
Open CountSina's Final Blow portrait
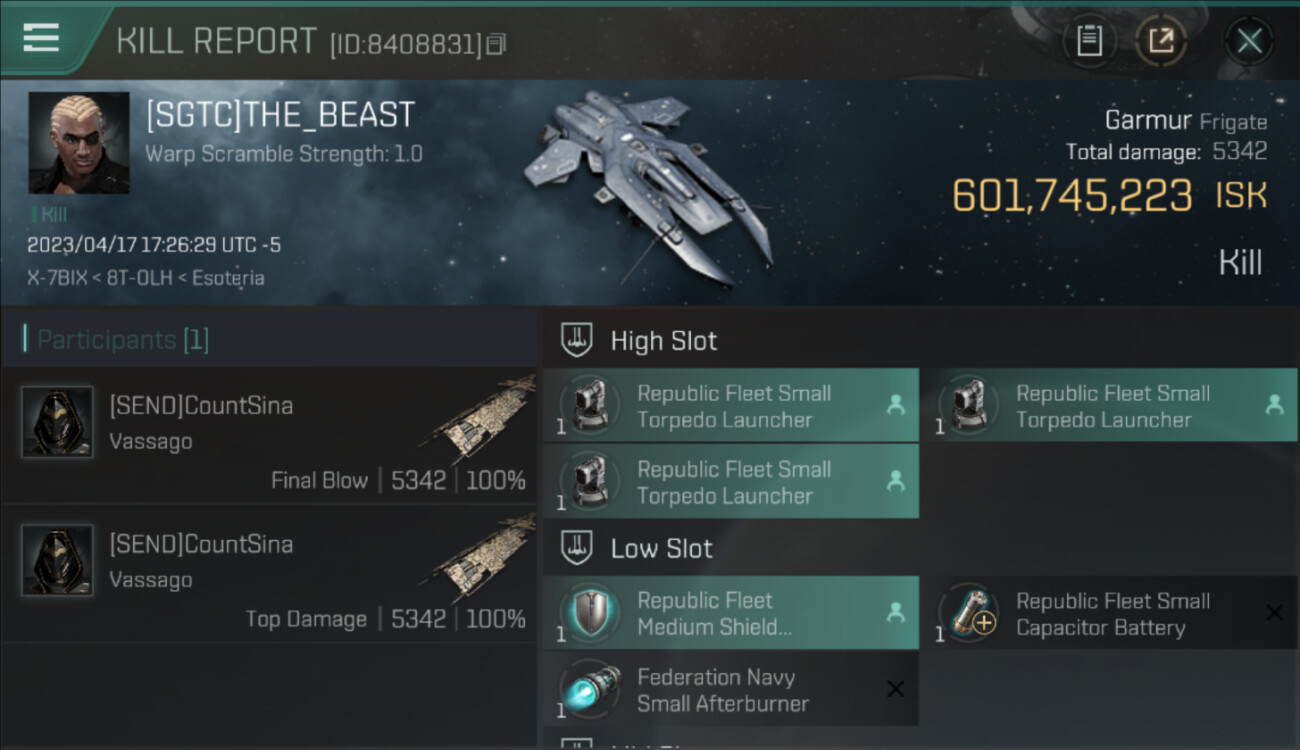click(57, 422)
